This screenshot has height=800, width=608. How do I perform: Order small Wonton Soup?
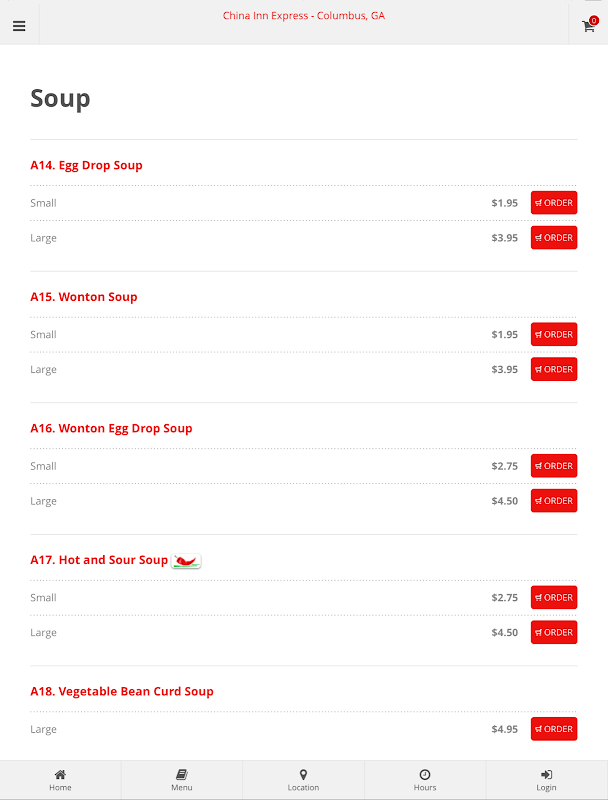point(554,335)
